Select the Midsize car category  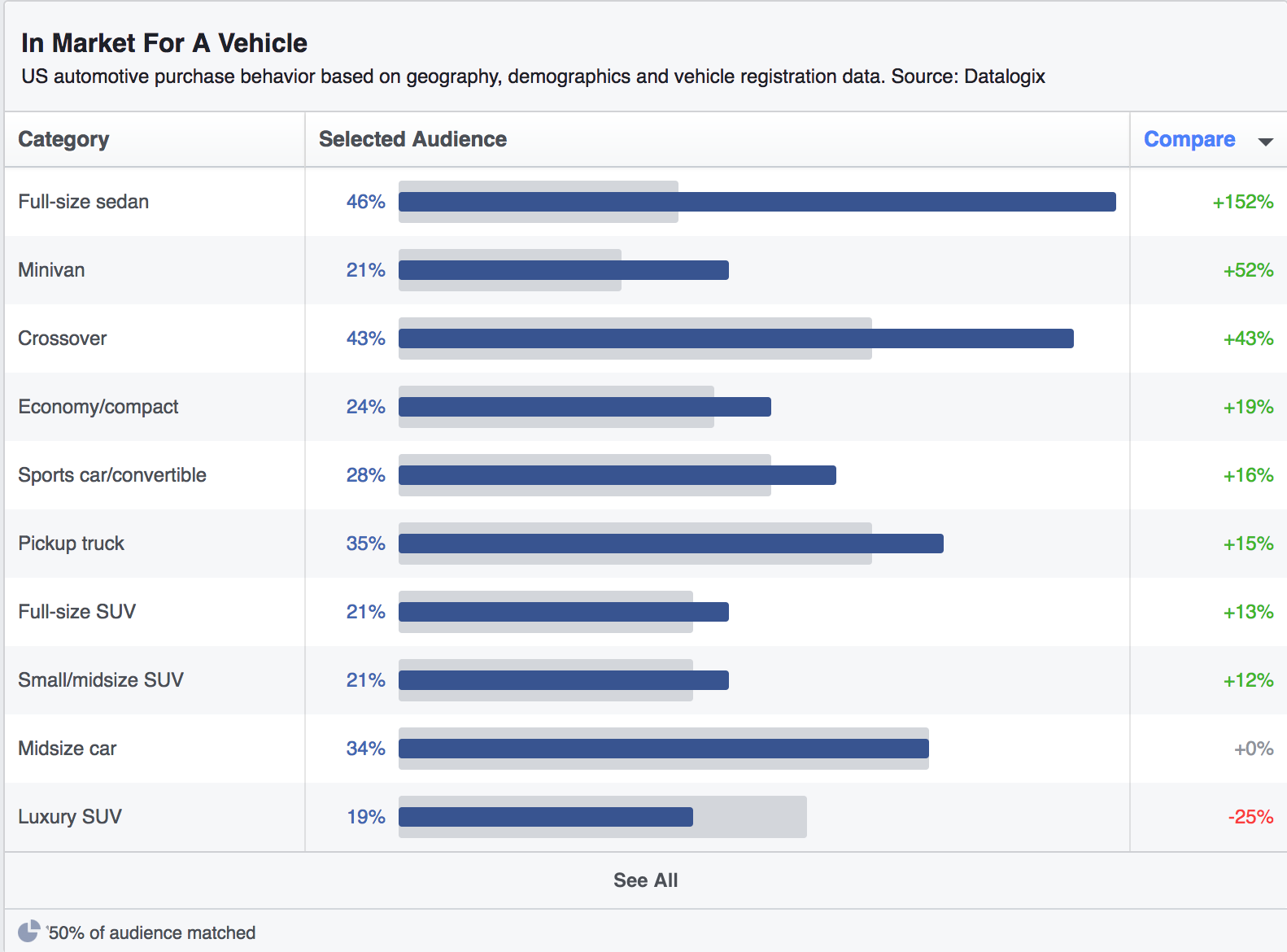67,749
